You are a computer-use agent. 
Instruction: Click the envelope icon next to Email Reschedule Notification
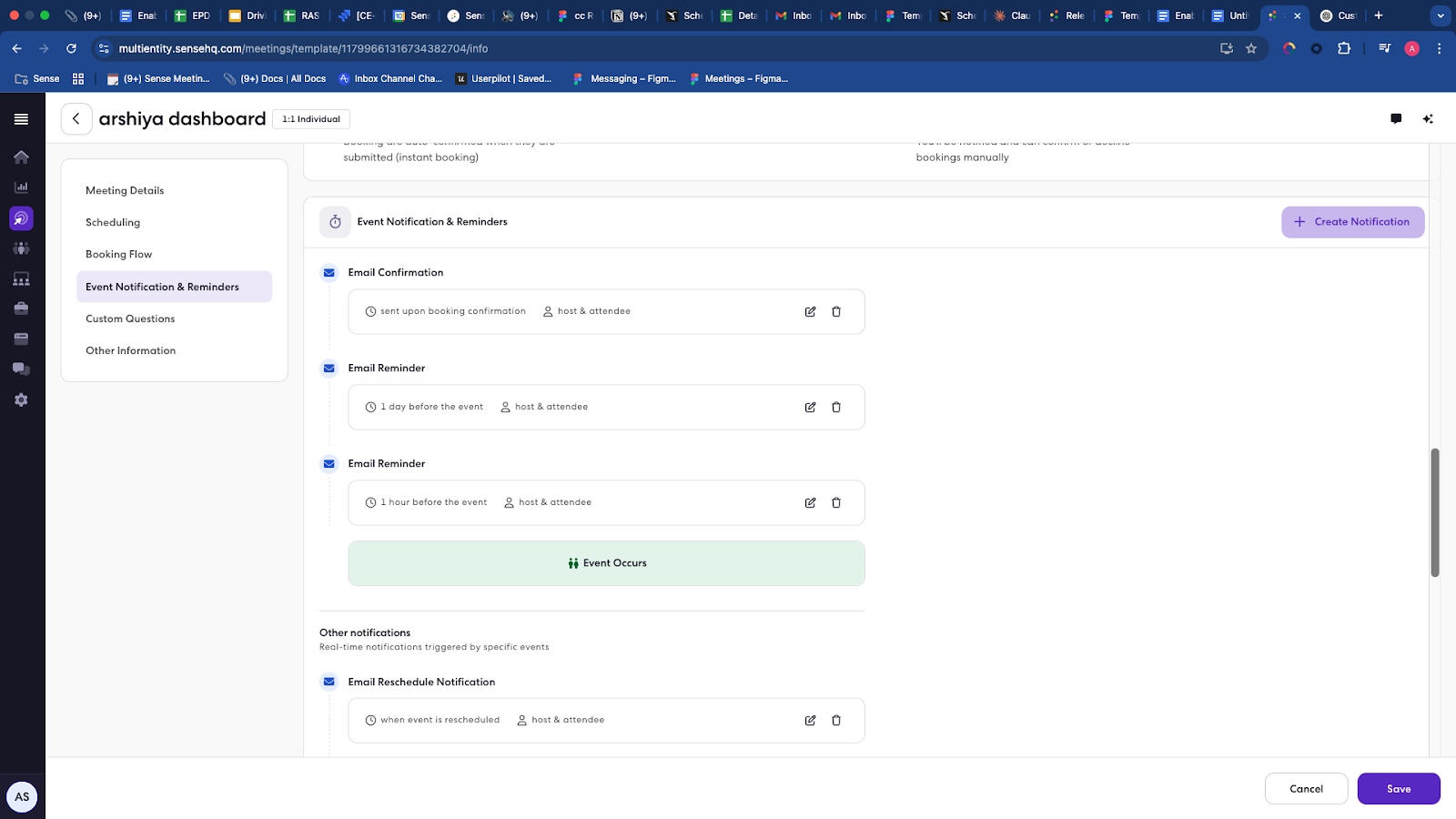pos(329,682)
